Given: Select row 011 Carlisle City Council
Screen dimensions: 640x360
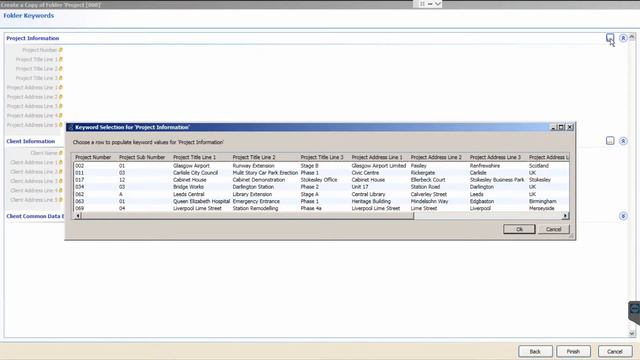Looking at the screenshot, I should [321, 173].
